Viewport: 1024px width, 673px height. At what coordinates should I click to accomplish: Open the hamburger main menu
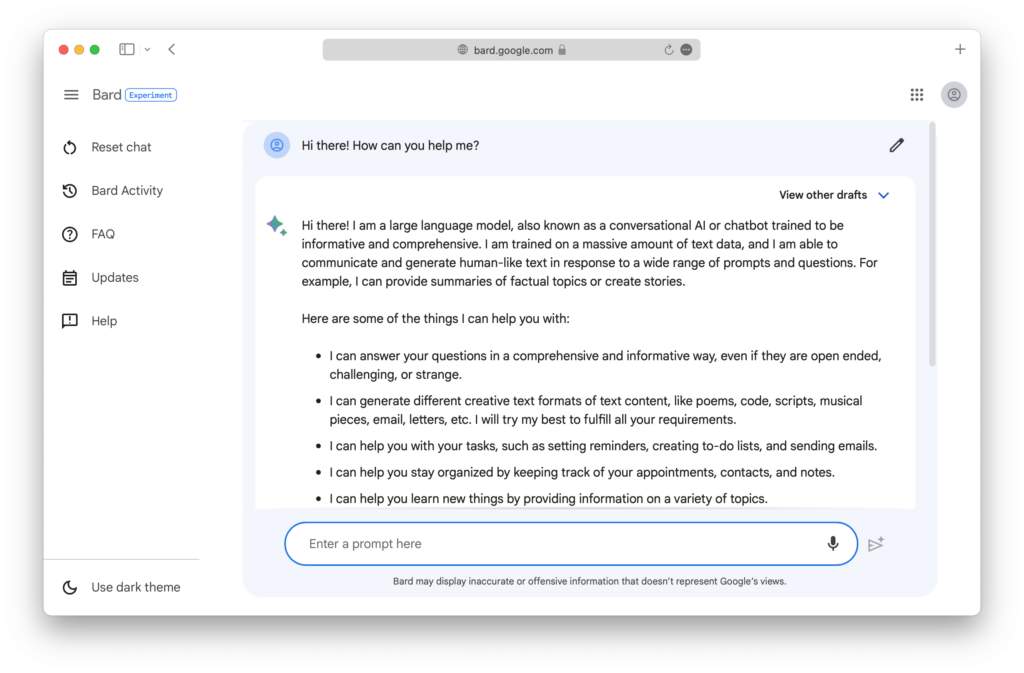coord(71,95)
